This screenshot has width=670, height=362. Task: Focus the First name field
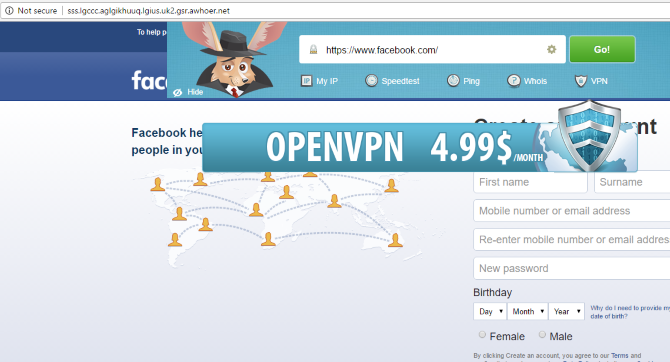pyautogui.click(x=530, y=182)
